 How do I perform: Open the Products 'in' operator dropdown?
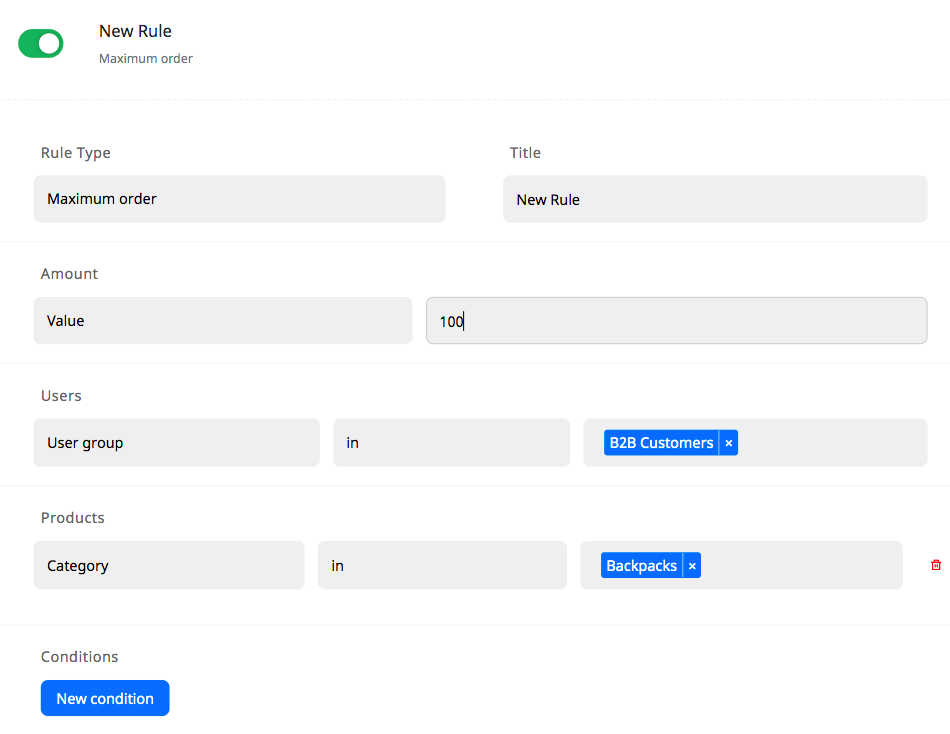click(442, 566)
